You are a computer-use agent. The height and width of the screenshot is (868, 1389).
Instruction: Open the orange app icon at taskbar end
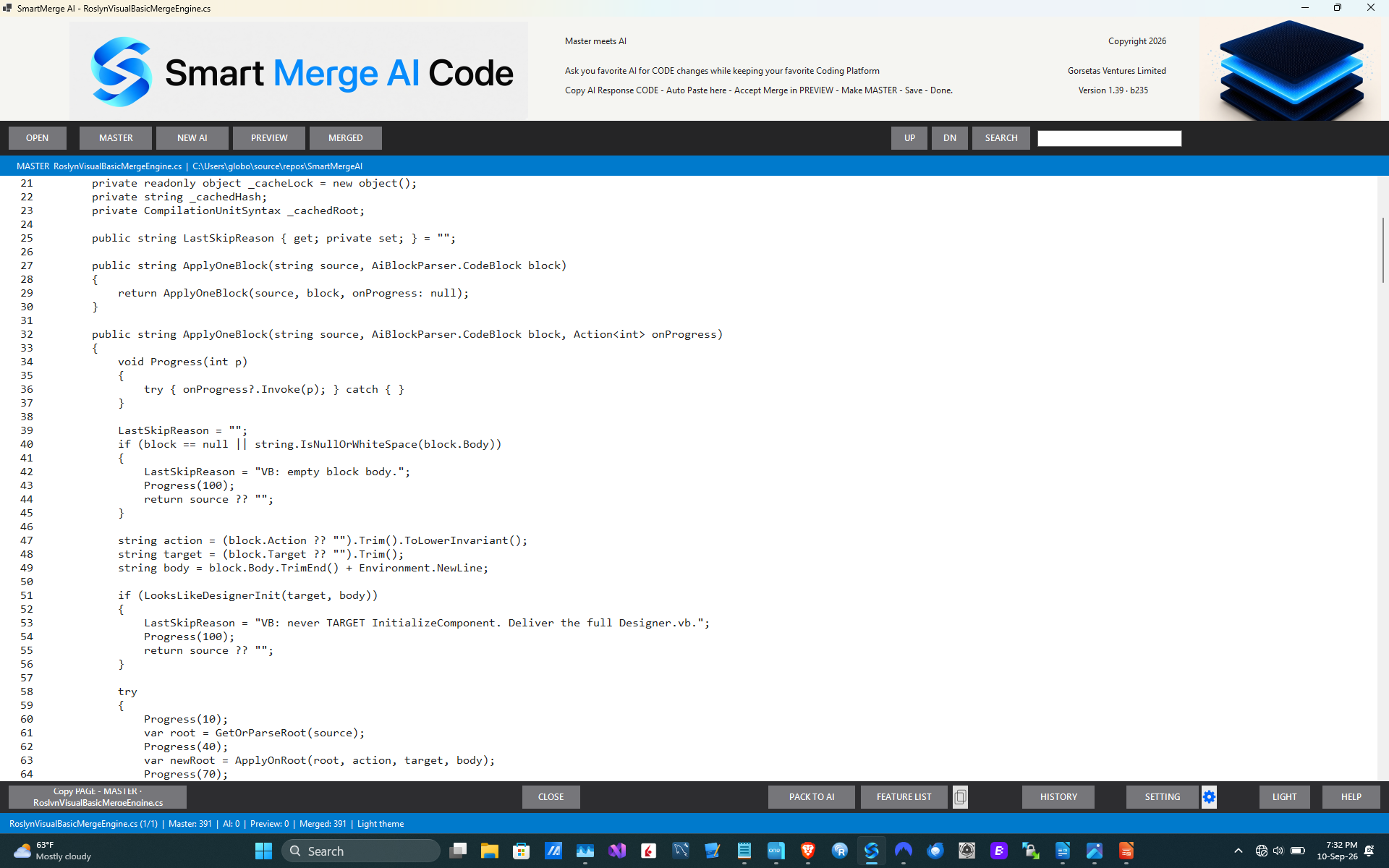(1126, 851)
